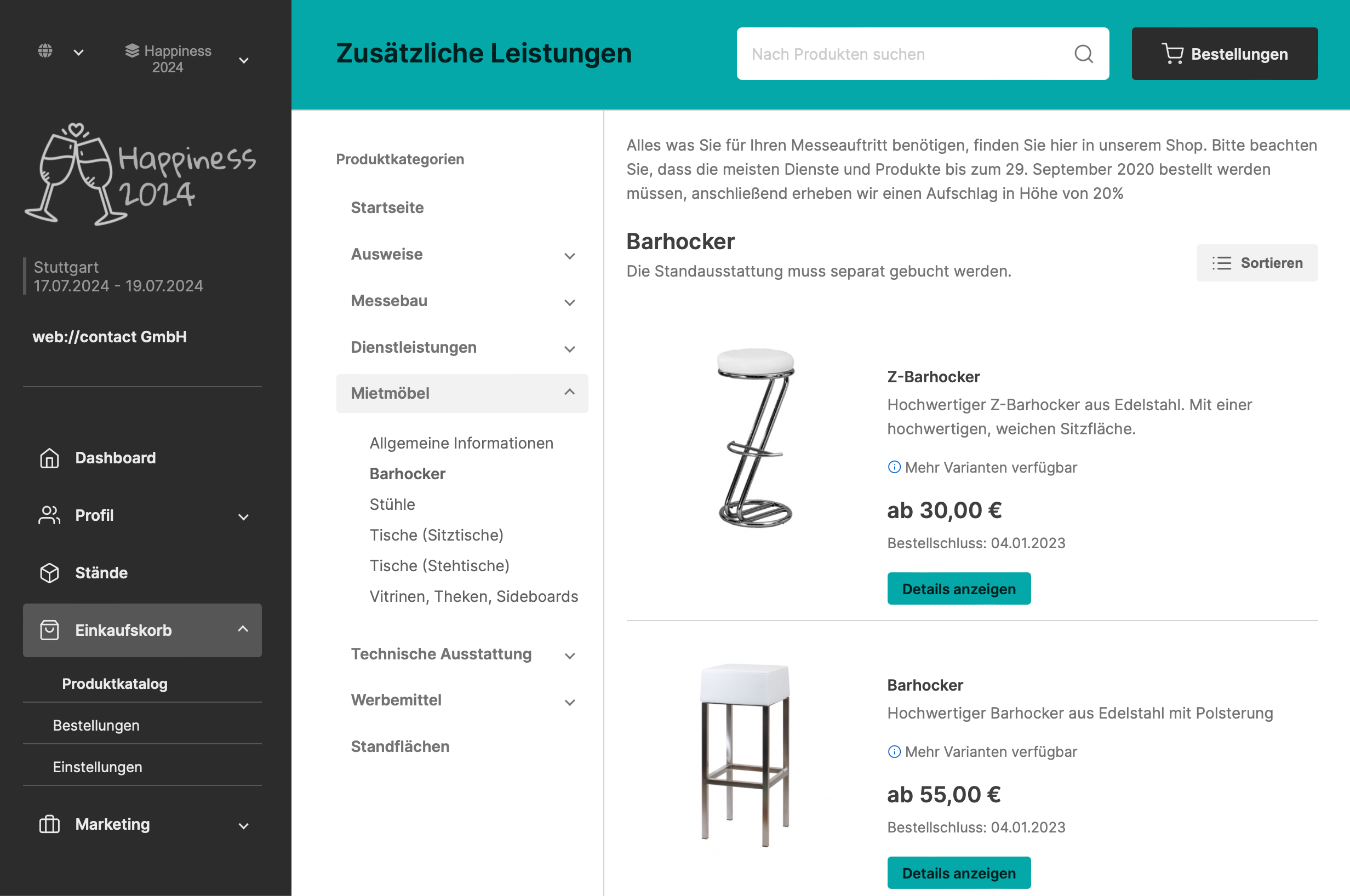Open the Stühle subcategory
The width and height of the screenshot is (1350, 896).
click(x=392, y=504)
